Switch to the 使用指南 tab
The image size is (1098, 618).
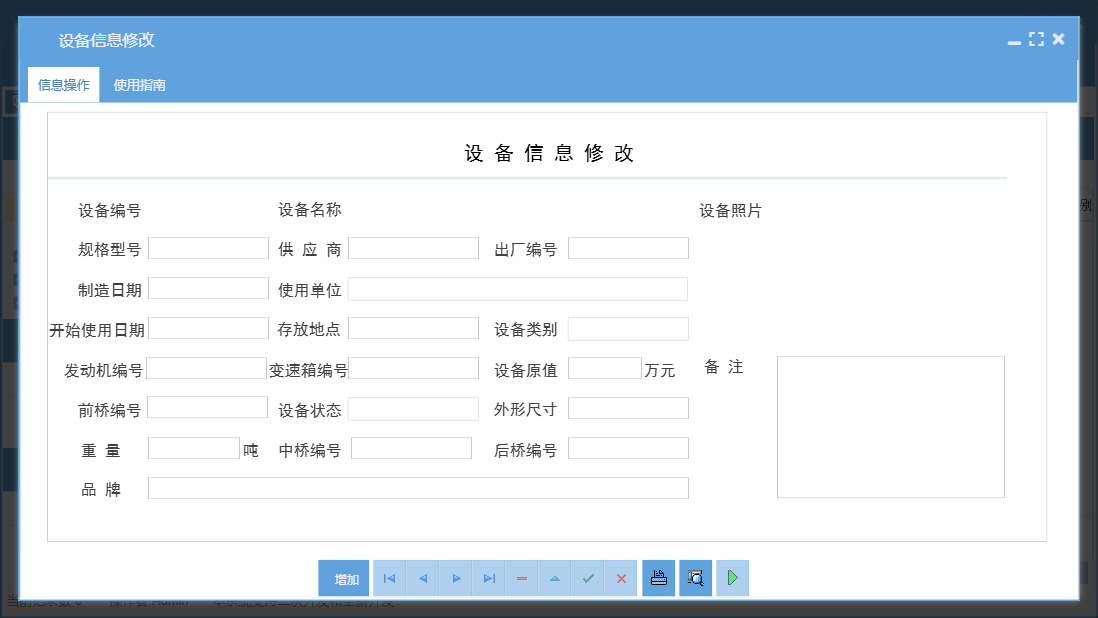coord(140,84)
